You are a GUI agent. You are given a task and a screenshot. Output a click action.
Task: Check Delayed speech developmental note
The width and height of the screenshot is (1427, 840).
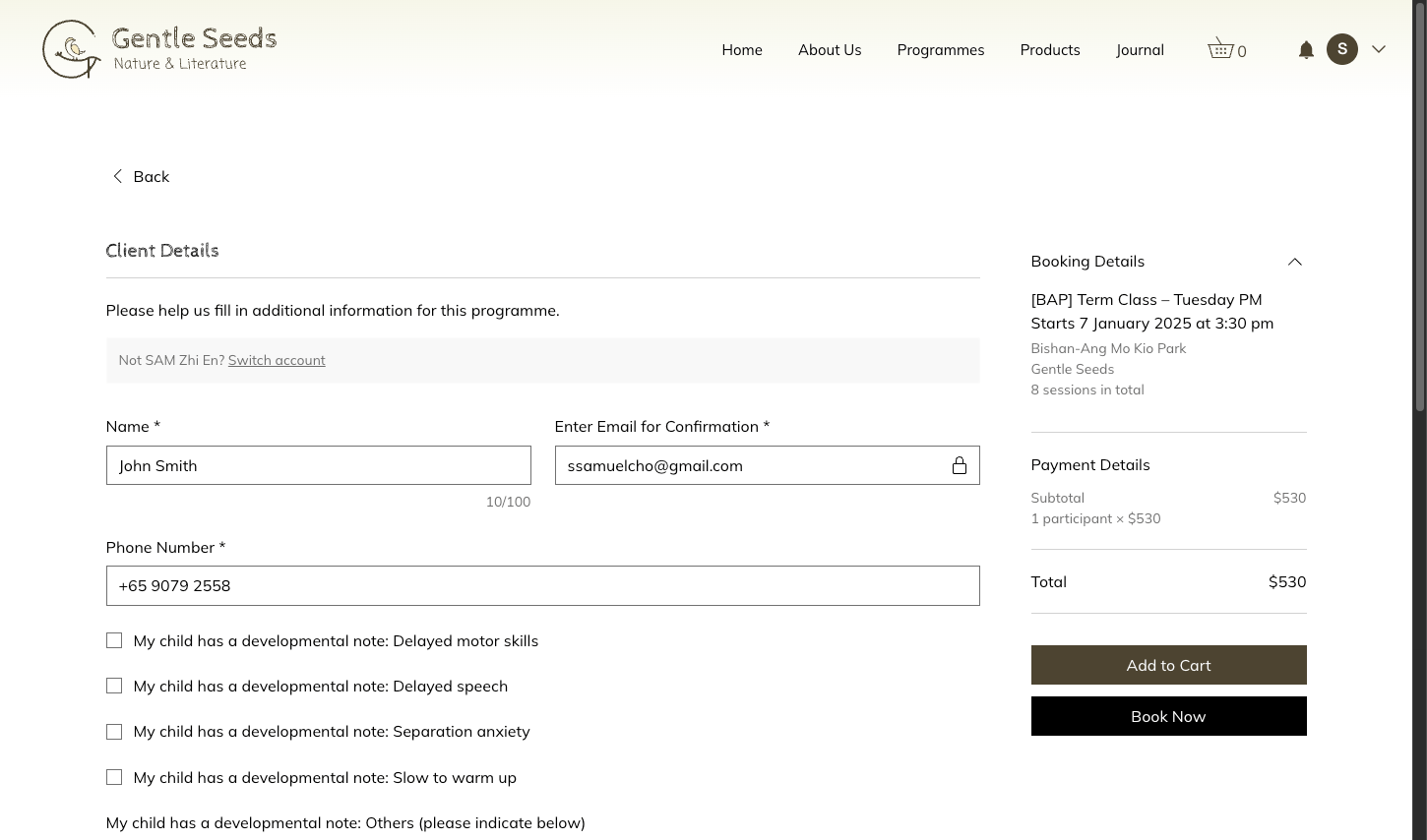[114, 686]
